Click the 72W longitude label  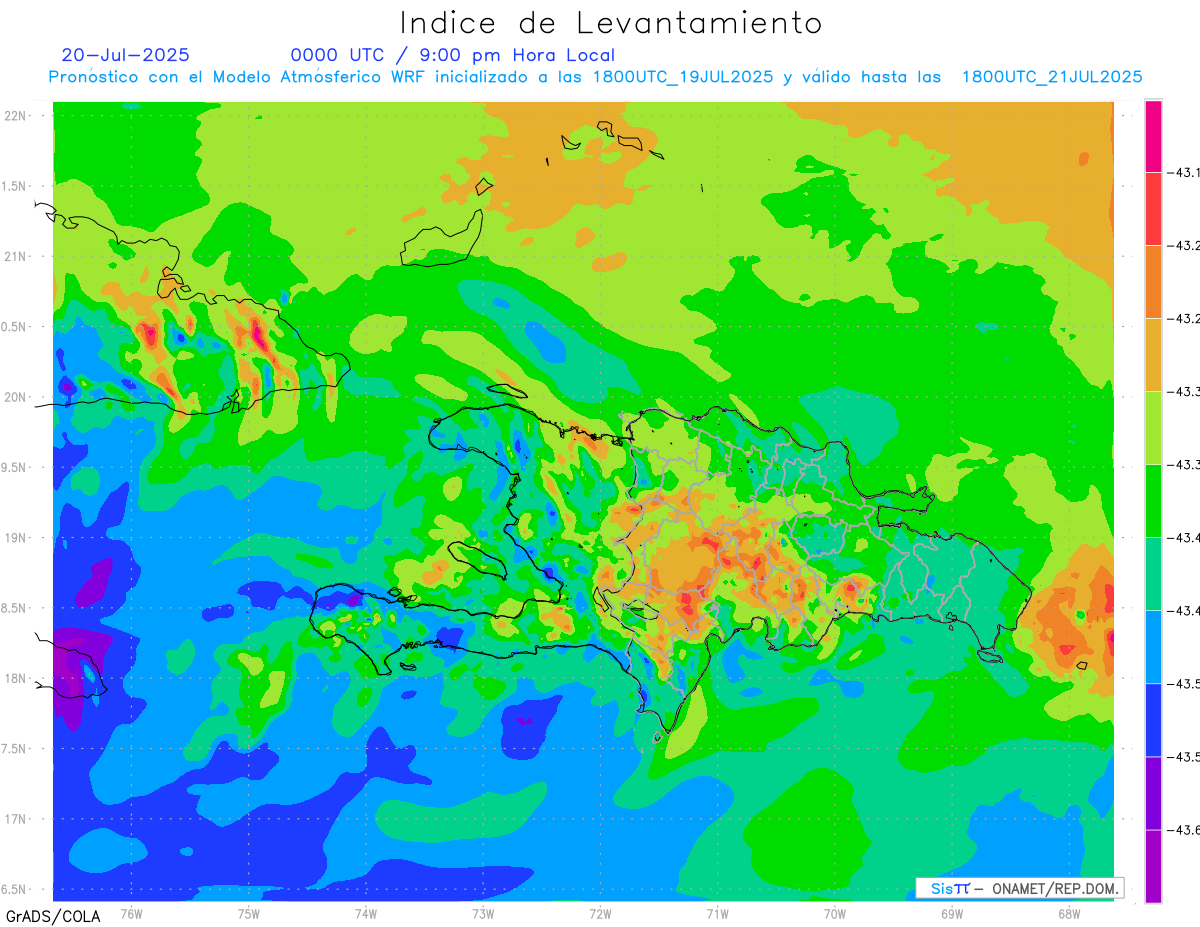pyautogui.click(x=600, y=913)
